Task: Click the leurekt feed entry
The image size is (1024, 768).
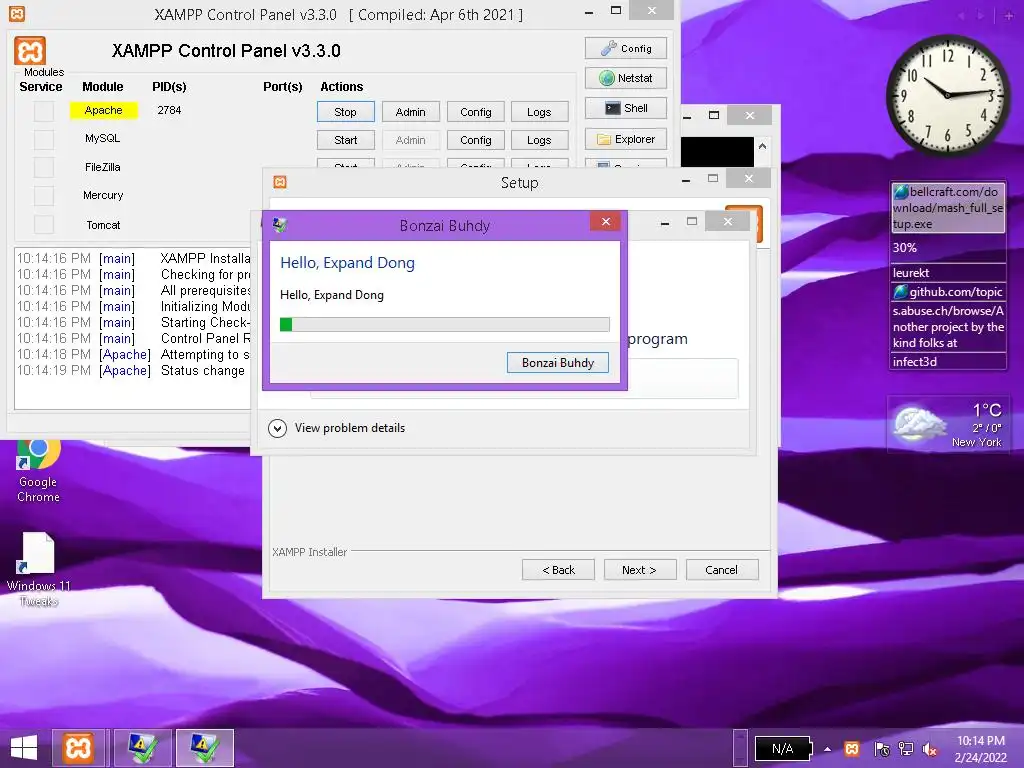Action: 948,273
